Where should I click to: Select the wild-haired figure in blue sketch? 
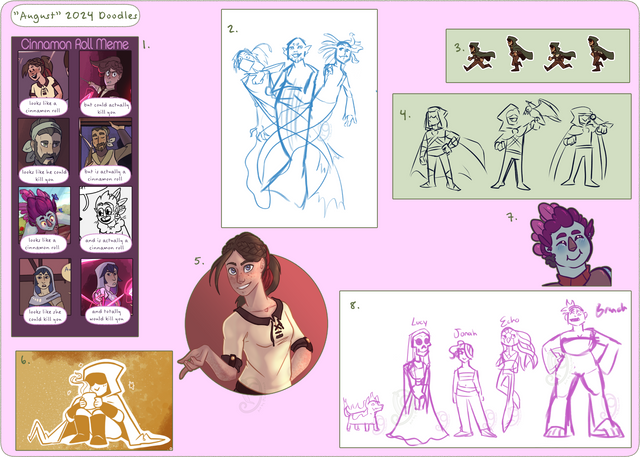click(339, 82)
